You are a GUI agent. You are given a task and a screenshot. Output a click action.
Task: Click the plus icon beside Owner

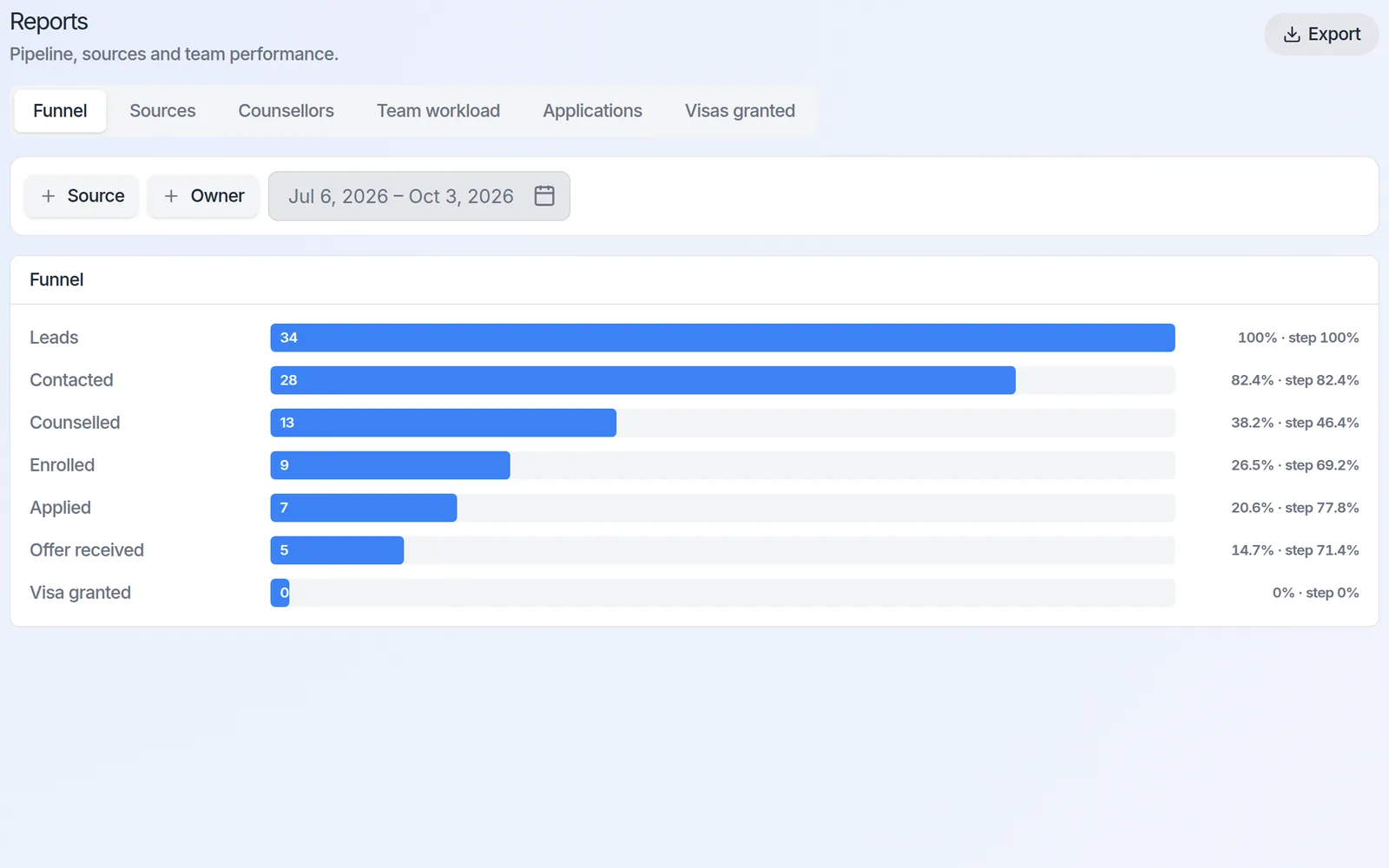(171, 196)
